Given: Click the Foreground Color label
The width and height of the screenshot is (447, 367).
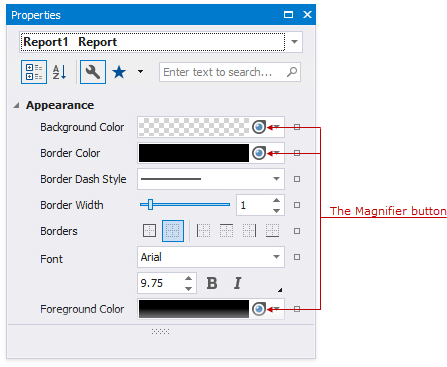Looking at the screenshot, I should coord(82,309).
